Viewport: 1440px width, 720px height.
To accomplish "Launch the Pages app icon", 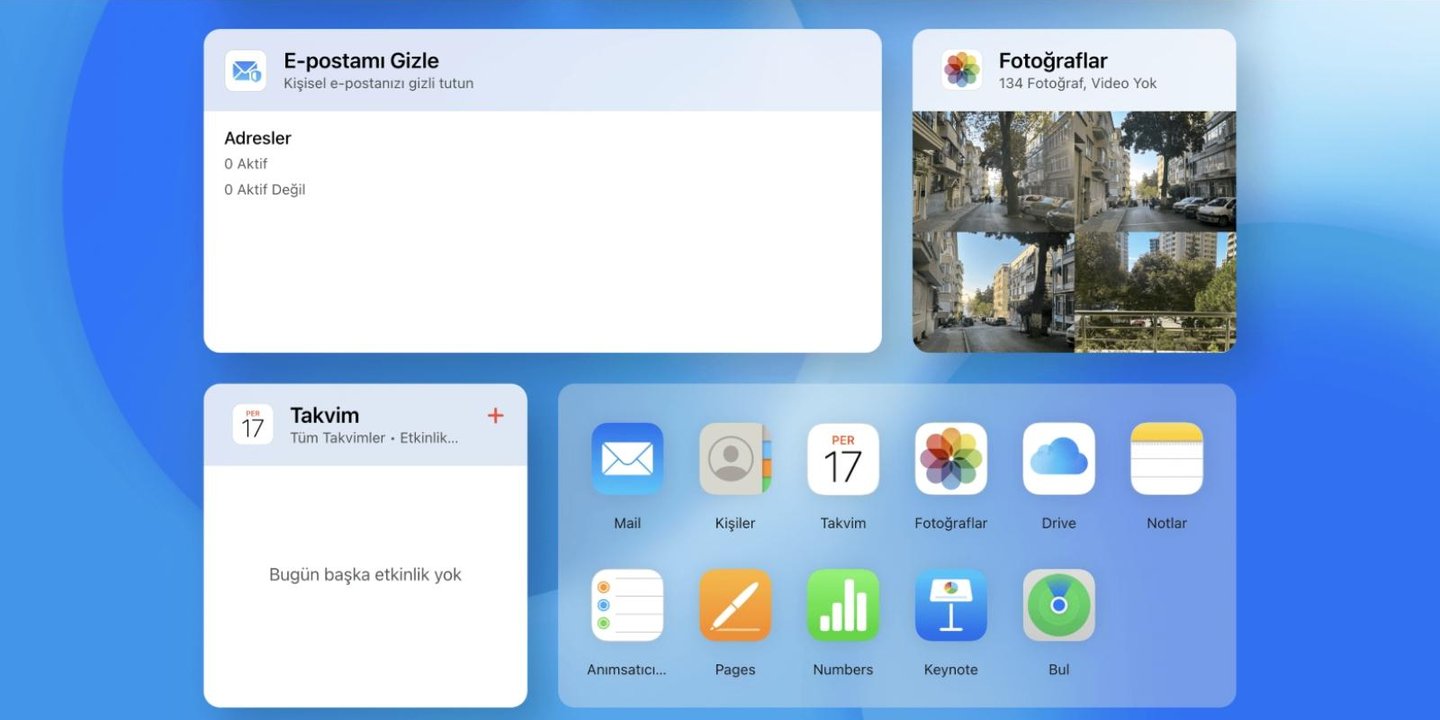I will click(x=735, y=605).
